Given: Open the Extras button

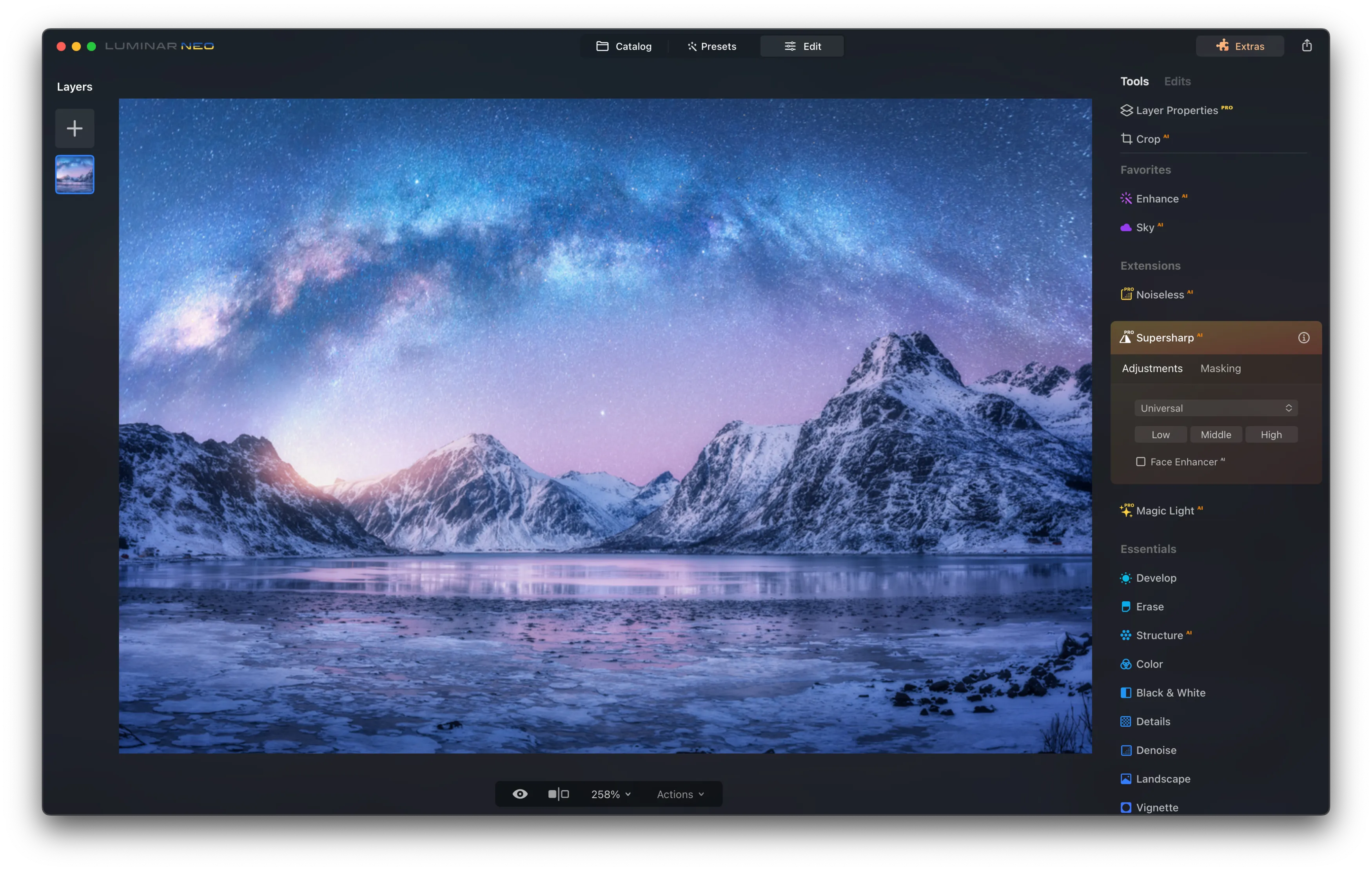Looking at the screenshot, I should pyautogui.click(x=1239, y=46).
